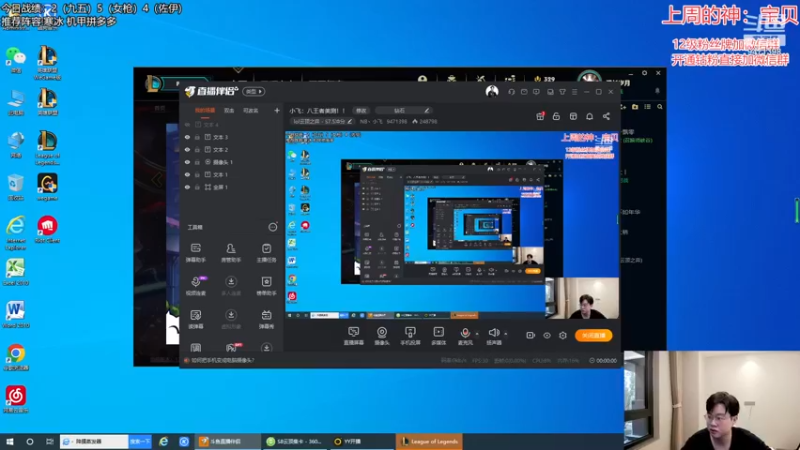Open the star helper tool in the toolbox

[266, 286]
